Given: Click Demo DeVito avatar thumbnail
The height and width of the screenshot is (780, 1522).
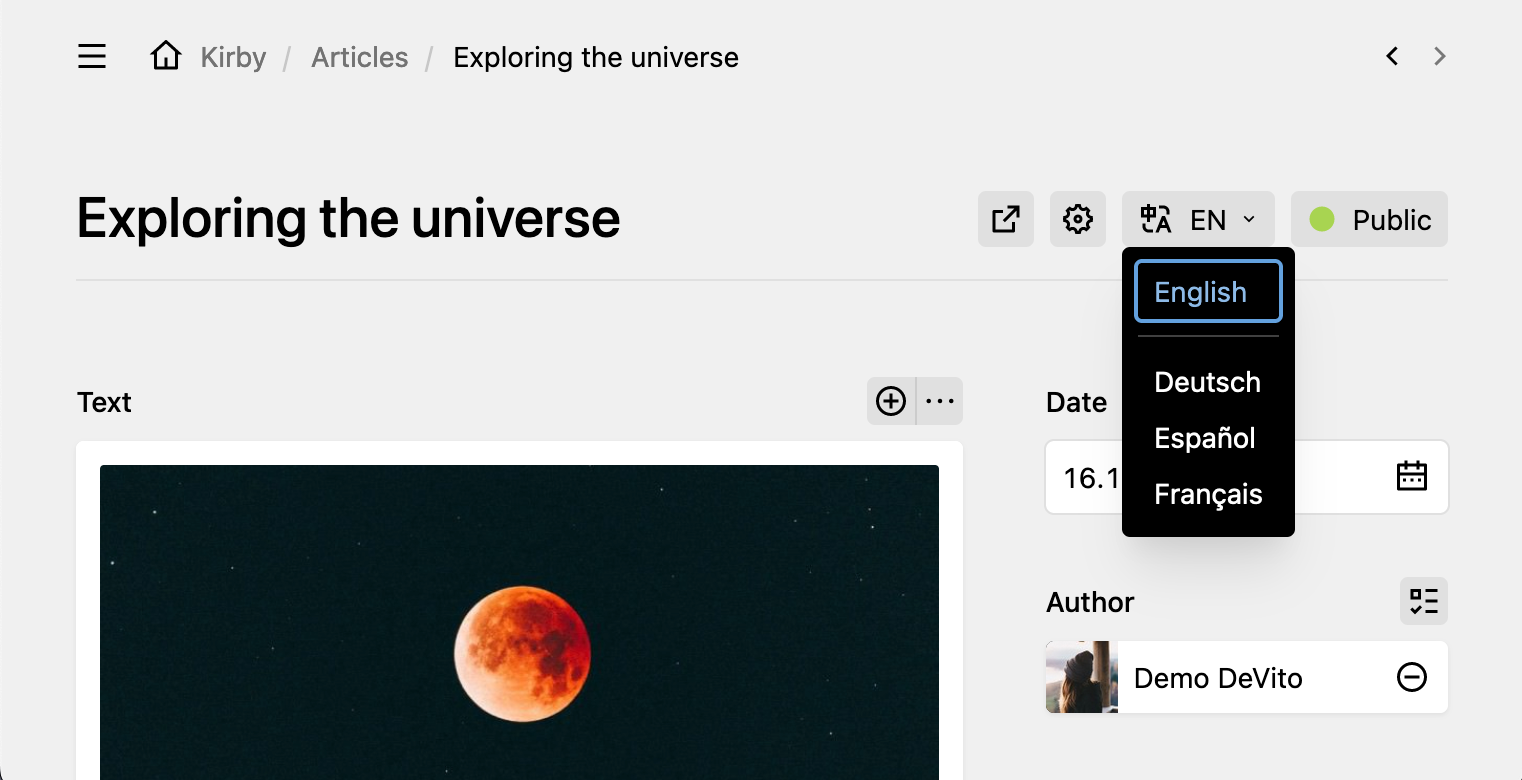Looking at the screenshot, I should point(1082,677).
